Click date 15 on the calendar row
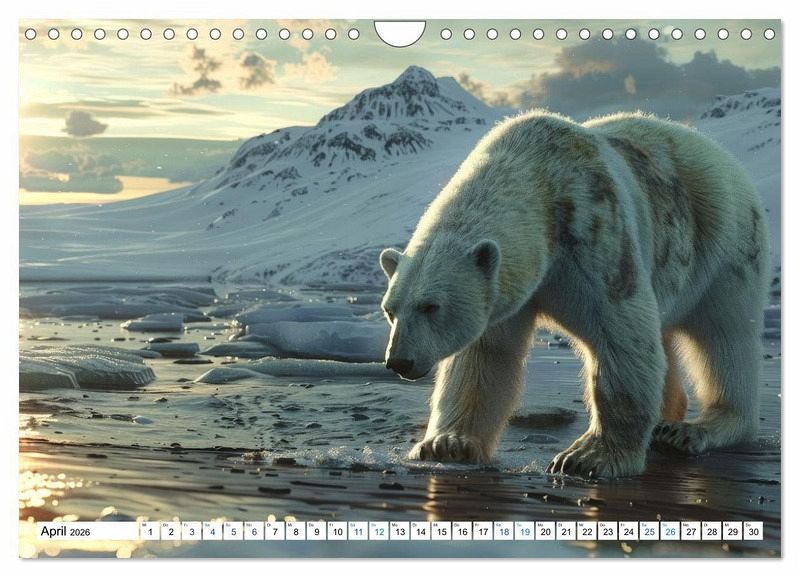Viewport: 800px width, 577px height. click(441, 531)
